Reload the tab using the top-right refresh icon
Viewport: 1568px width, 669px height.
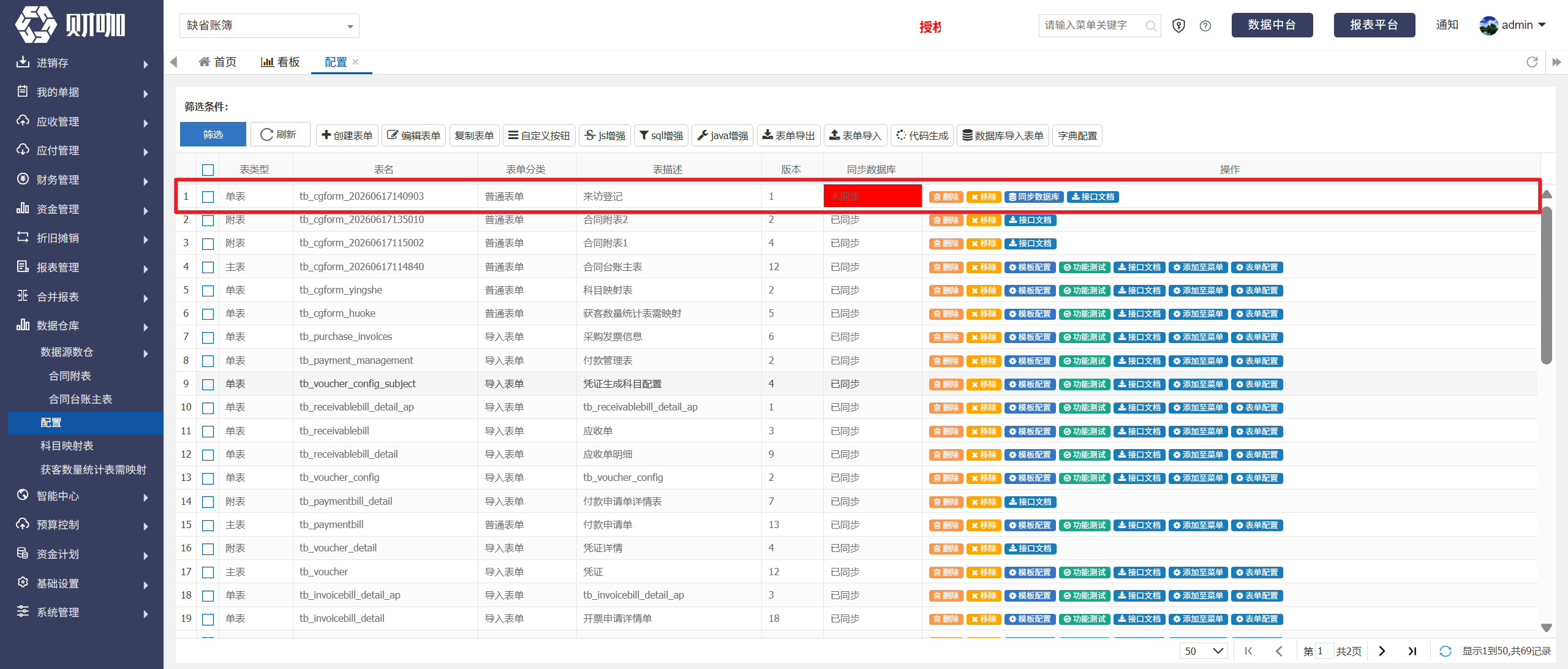(x=1532, y=62)
